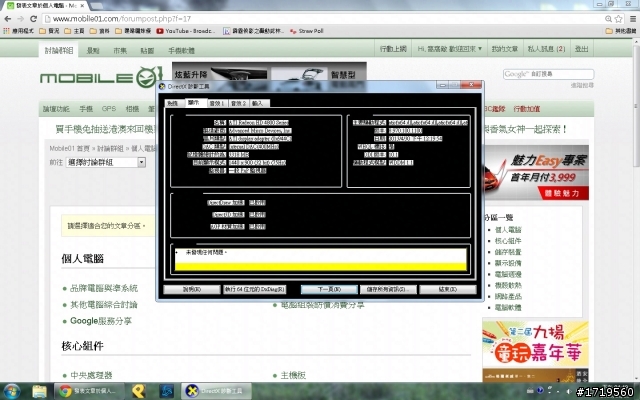Image resolution: width=640 pixels, height=400 pixels.
Task: Open Google服務分享 forum link
Action: pyautogui.click(x=101, y=321)
